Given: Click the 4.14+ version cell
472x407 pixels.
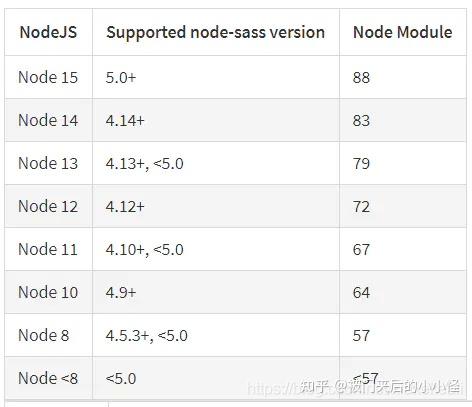Looking at the screenshot, I should click(x=125, y=120).
